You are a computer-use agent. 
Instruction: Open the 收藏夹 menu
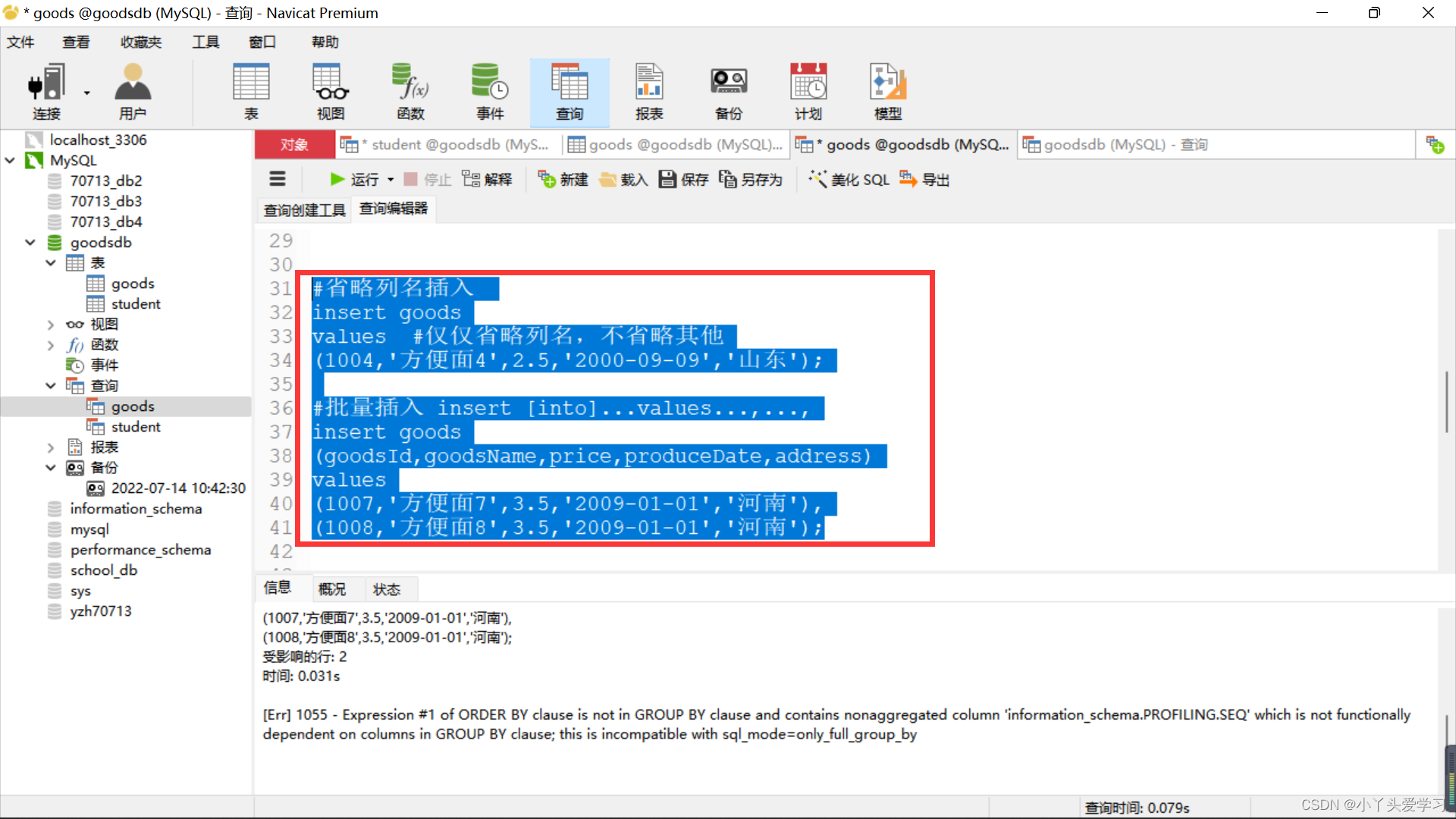(141, 42)
